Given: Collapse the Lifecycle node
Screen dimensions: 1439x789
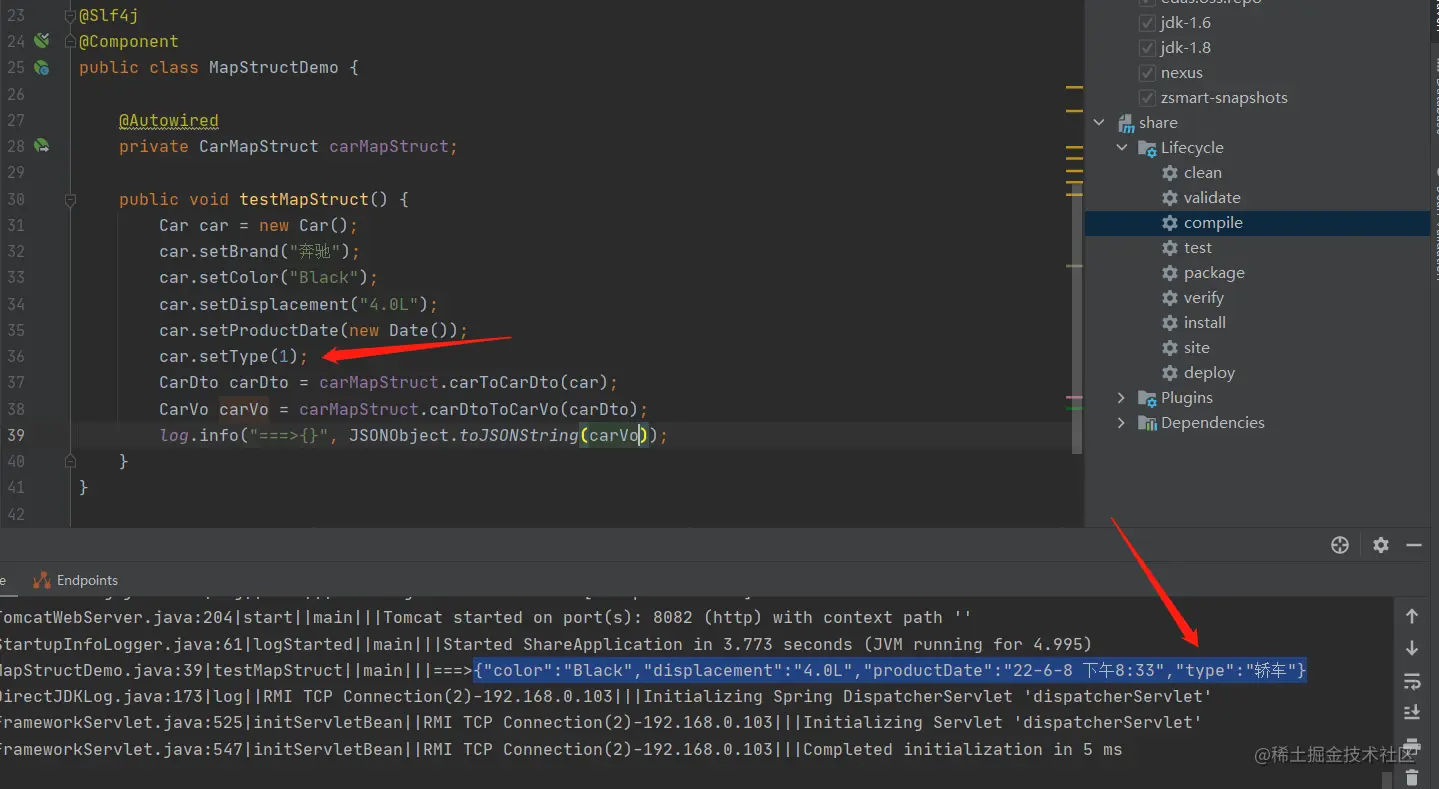Looking at the screenshot, I should [x=1122, y=148].
